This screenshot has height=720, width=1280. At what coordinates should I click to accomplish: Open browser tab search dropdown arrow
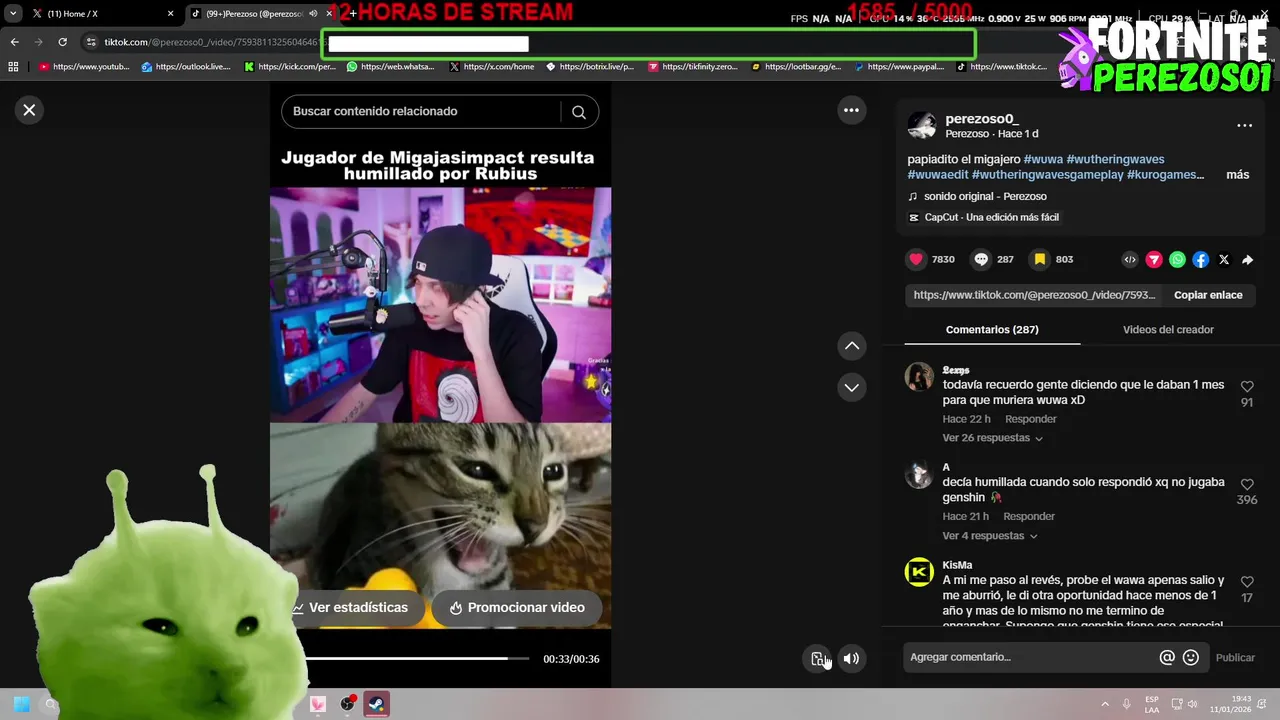pyautogui.click(x=12, y=14)
